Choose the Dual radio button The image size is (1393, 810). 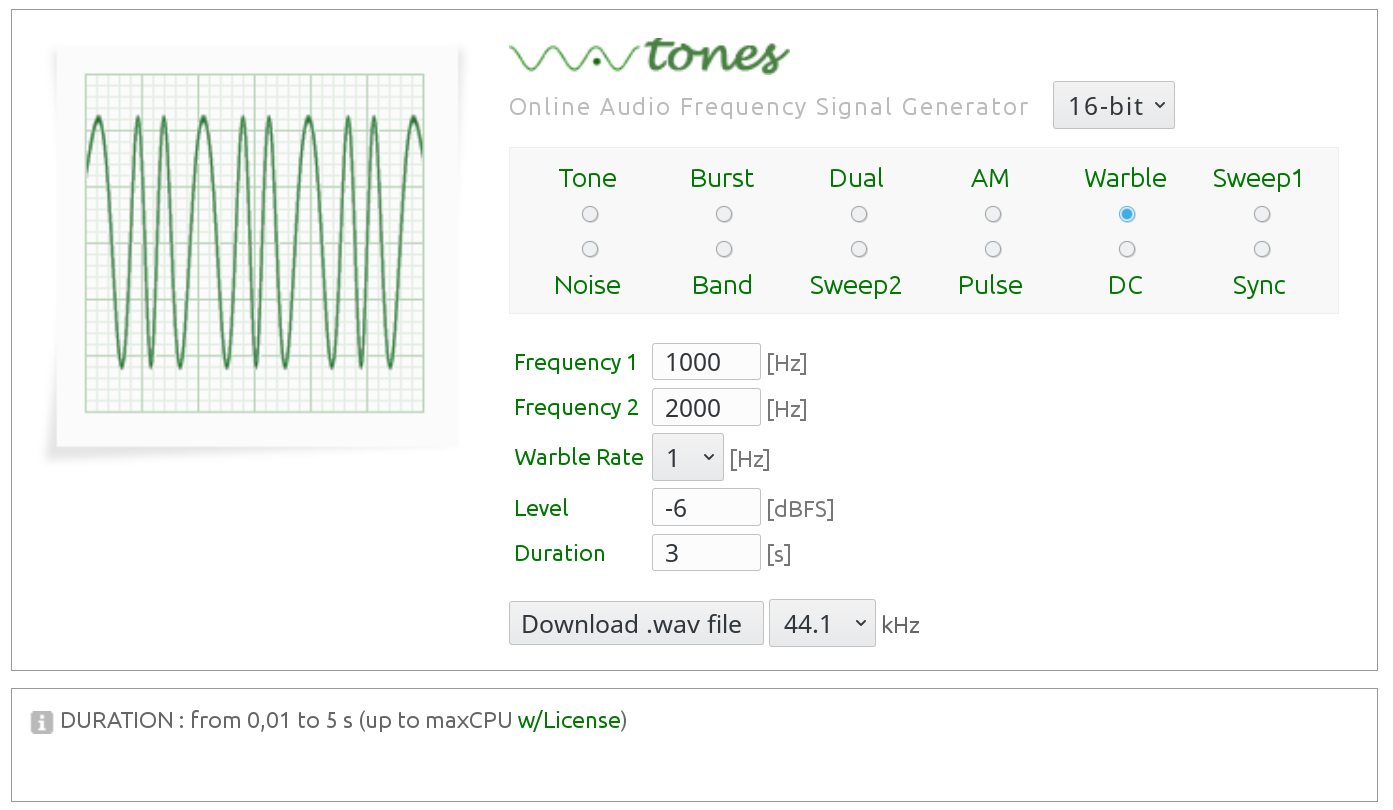tap(858, 214)
